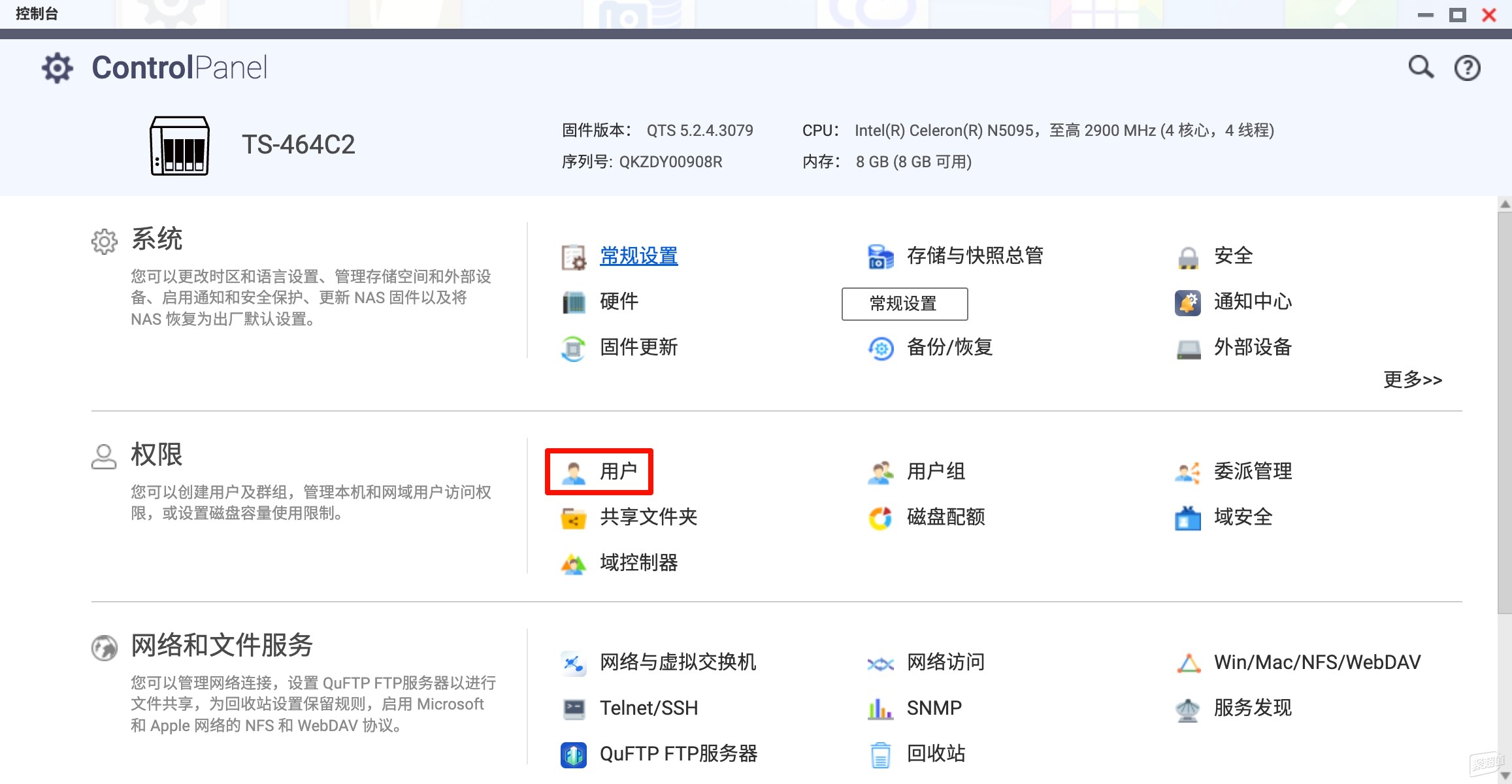Image resolution: width=1512 pixels, height=784 pixels.
Task: Open the search magnifier in Control Panel
Action: (1421, 67)
